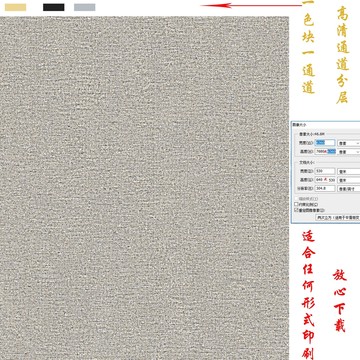Click the pixel height input field

point(325,151)
